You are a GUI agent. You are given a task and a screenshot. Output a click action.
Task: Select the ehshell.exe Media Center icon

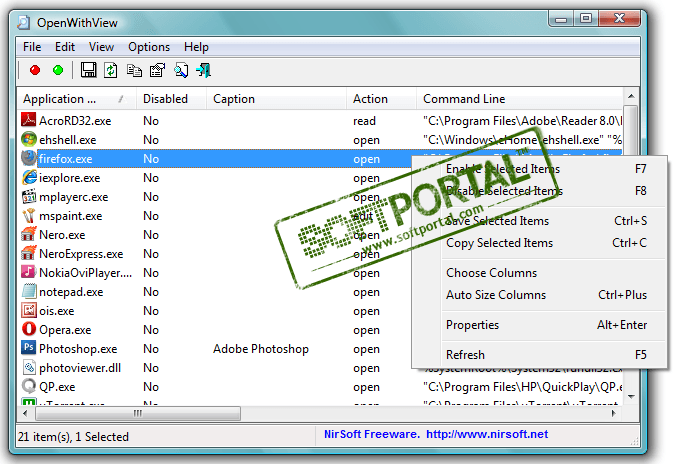click(28, 139)
